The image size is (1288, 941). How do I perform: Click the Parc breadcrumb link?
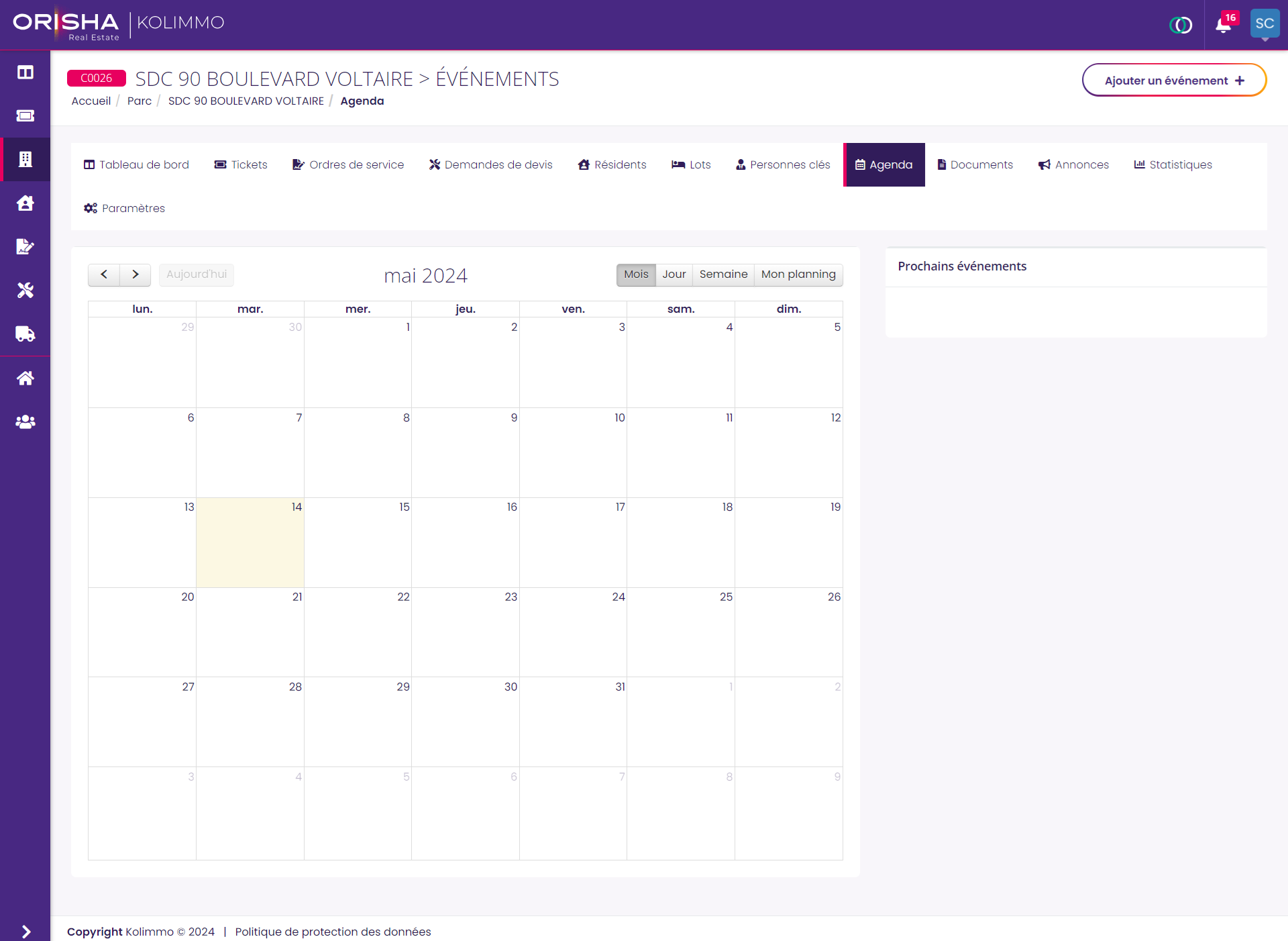coord(140,101)
